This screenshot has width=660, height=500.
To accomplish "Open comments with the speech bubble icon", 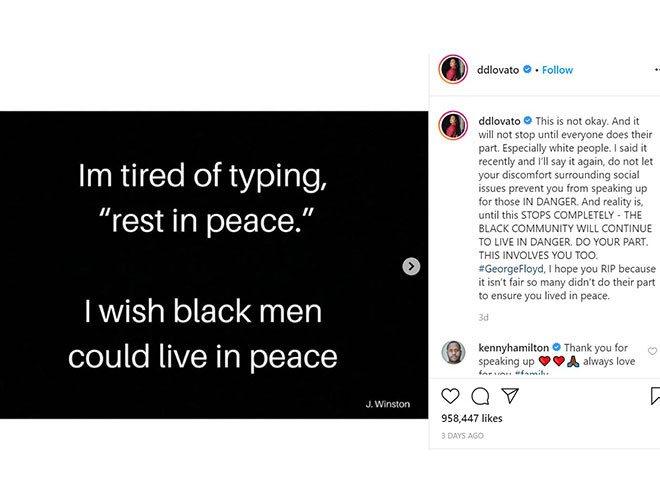I will 480,395.
